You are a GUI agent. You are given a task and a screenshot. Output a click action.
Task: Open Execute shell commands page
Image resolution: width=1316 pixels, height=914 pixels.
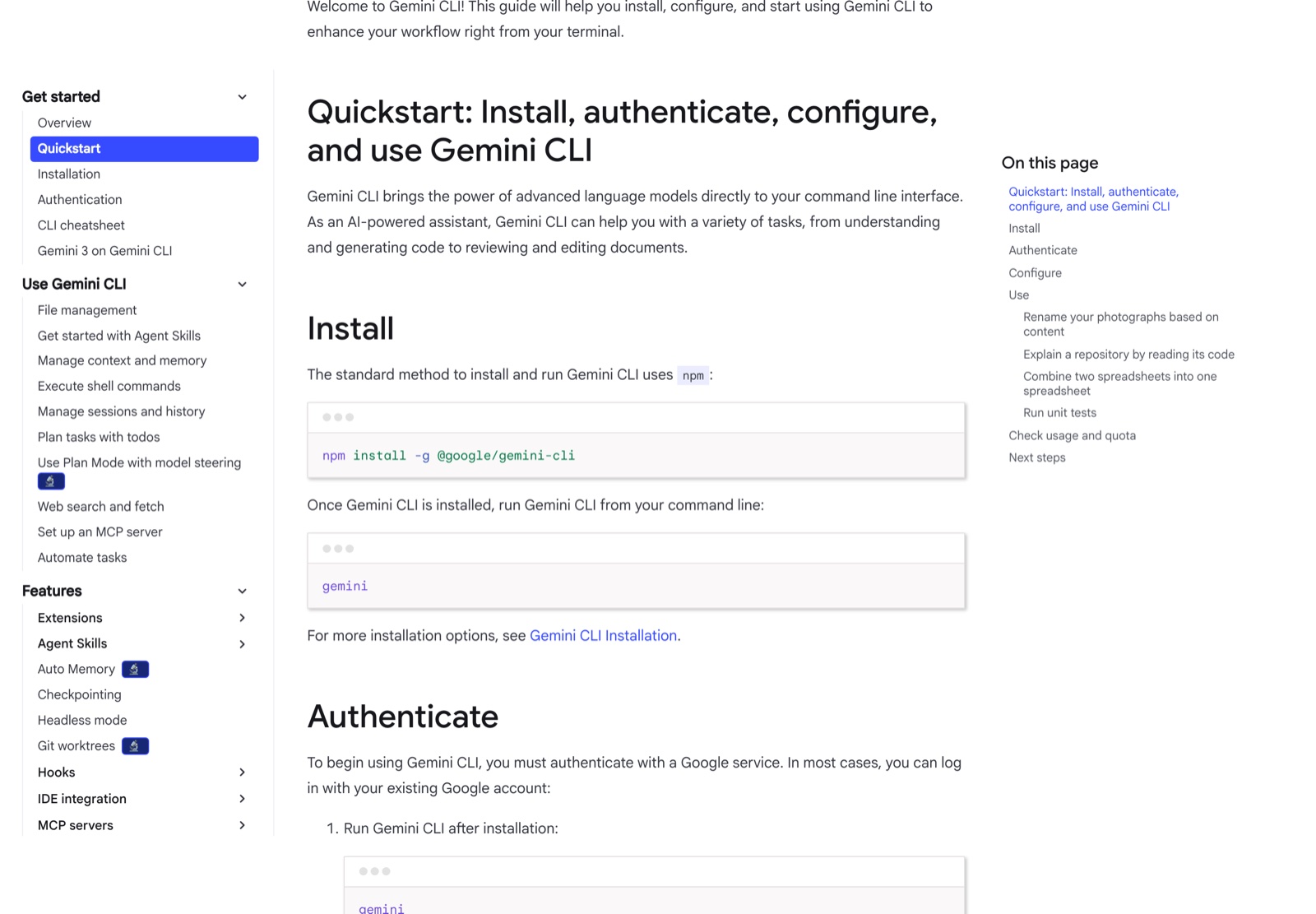click(x=109, y=386)
